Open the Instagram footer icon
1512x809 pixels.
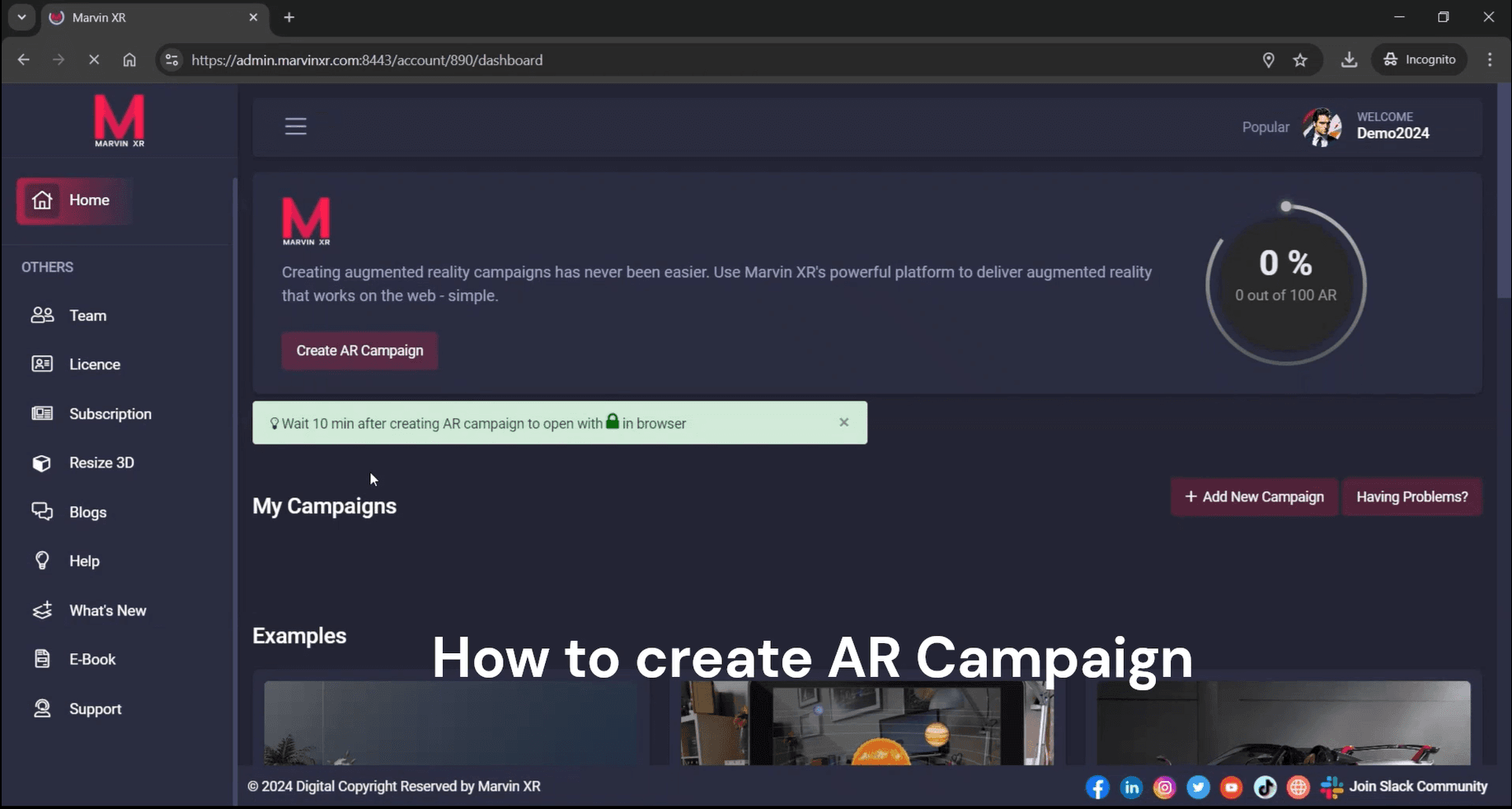(1164, 788)
